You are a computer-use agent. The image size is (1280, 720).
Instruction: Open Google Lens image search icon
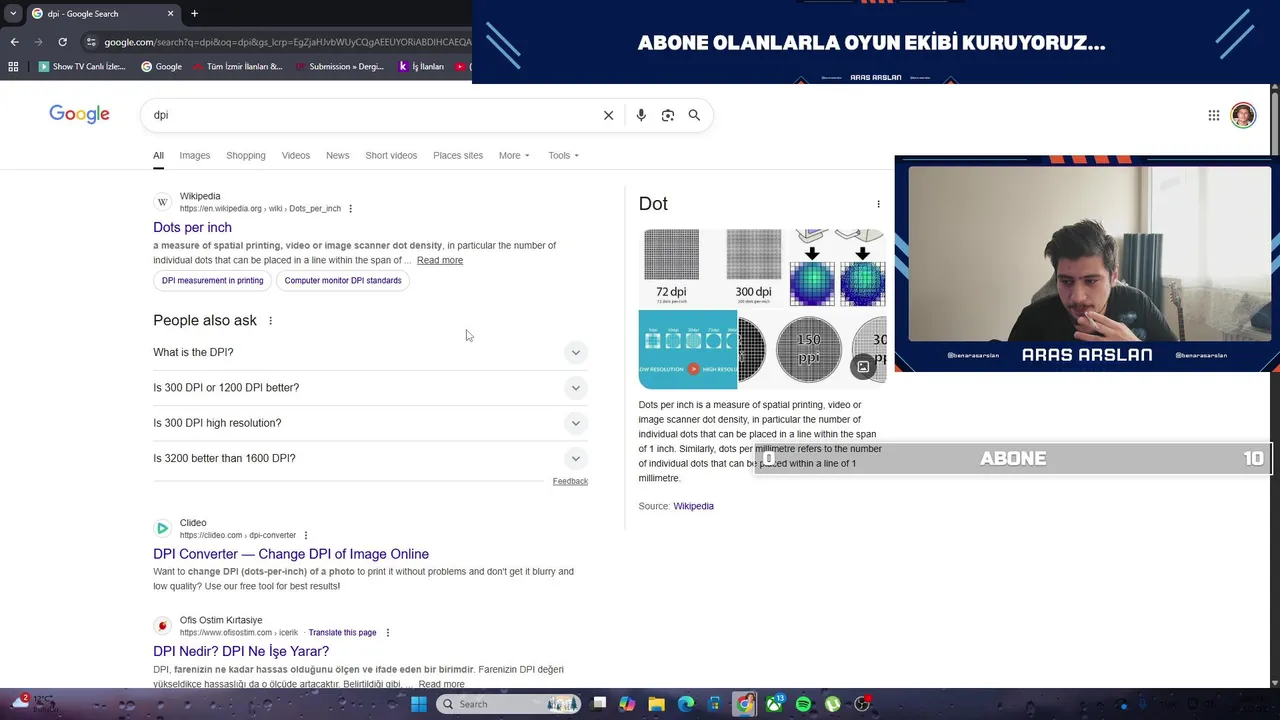668,115
